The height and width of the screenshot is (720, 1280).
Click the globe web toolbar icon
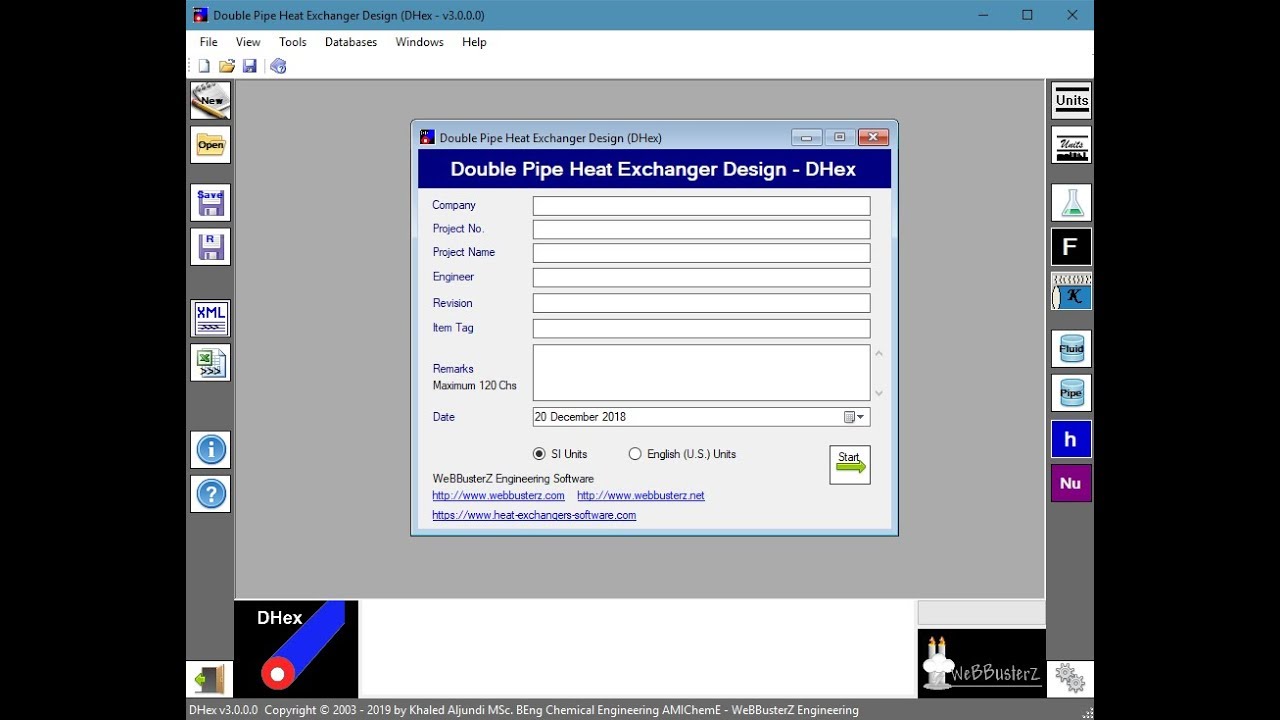(279, 66)
